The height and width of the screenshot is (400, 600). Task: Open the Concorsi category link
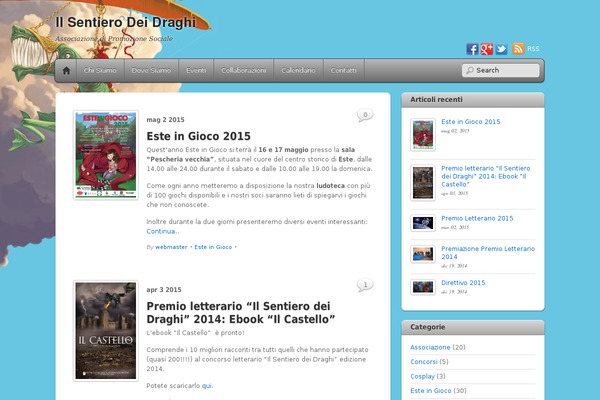click(x=424, y=362)
